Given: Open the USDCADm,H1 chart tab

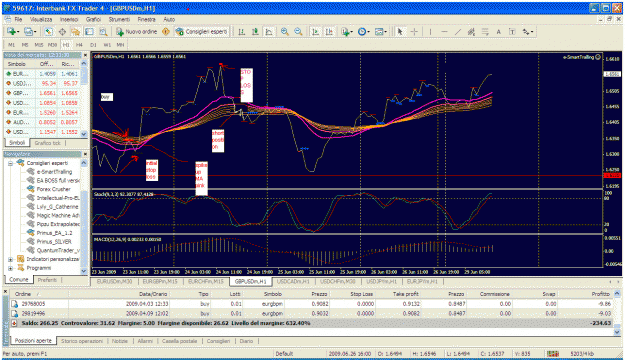Looking at the screenshot, I should [x=293, y=281].
